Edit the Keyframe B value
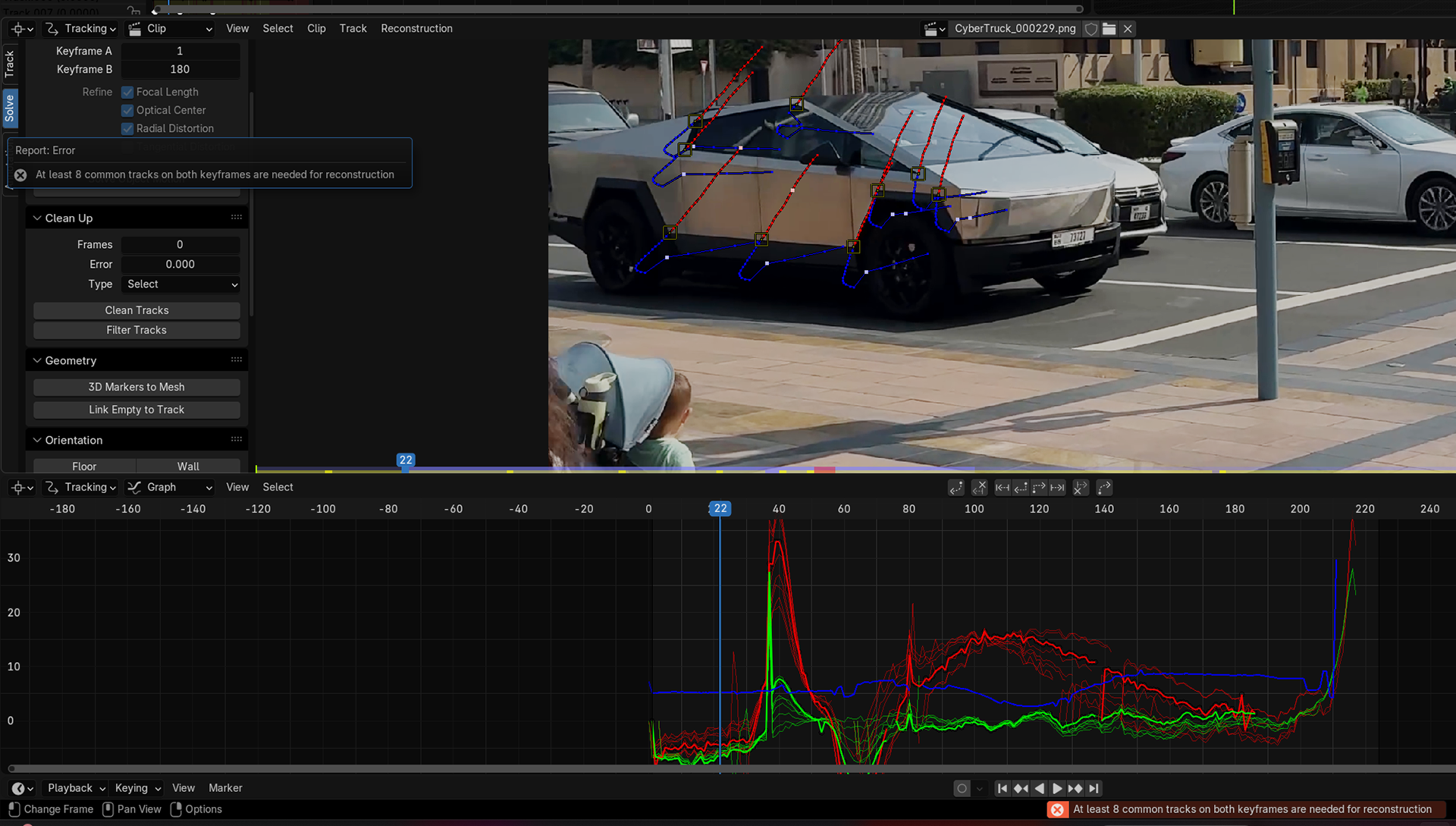Viewport: 1456px width, 826px height. point(180,69)
